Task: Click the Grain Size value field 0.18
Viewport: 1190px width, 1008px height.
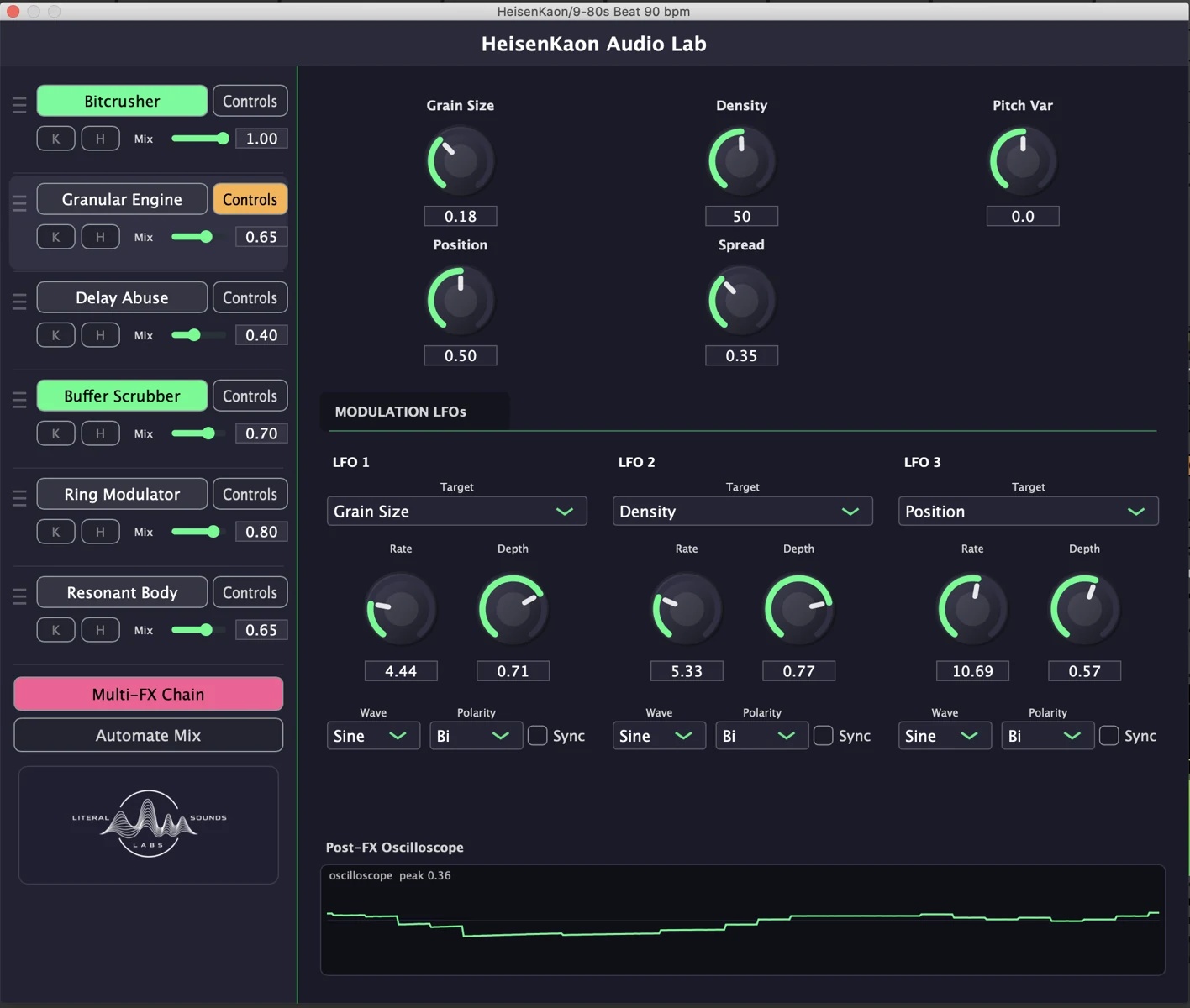Action: click(x=460, y=216)
